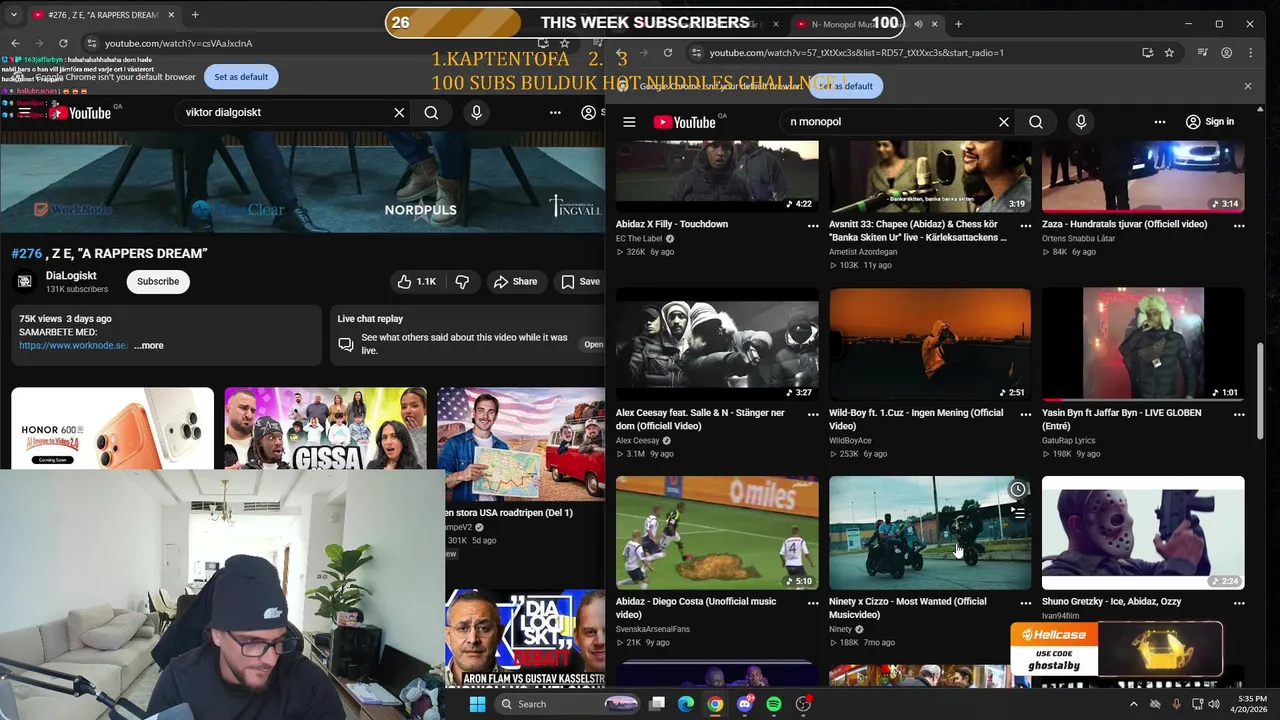Image resolution: width=1280 pixels, height=720 pixels.
Task: Open the worknode.se link in description
Action: [x=73, y=346]
